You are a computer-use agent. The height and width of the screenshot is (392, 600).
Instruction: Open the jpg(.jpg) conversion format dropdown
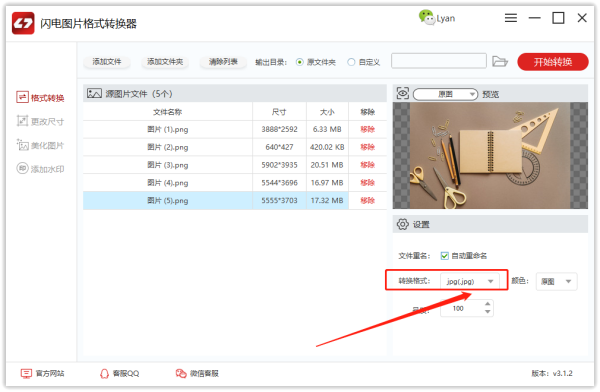coord(470,281)
